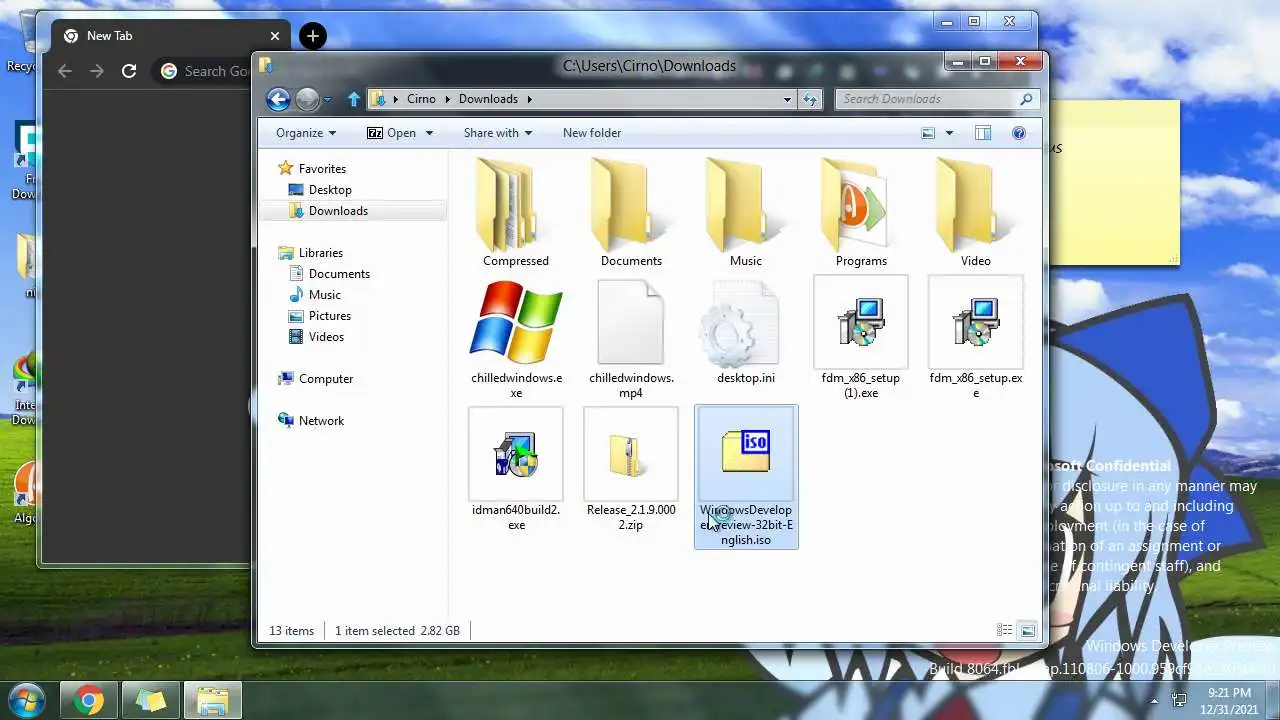
Task: Change view using the views icon
Action: tap(928, 133)
